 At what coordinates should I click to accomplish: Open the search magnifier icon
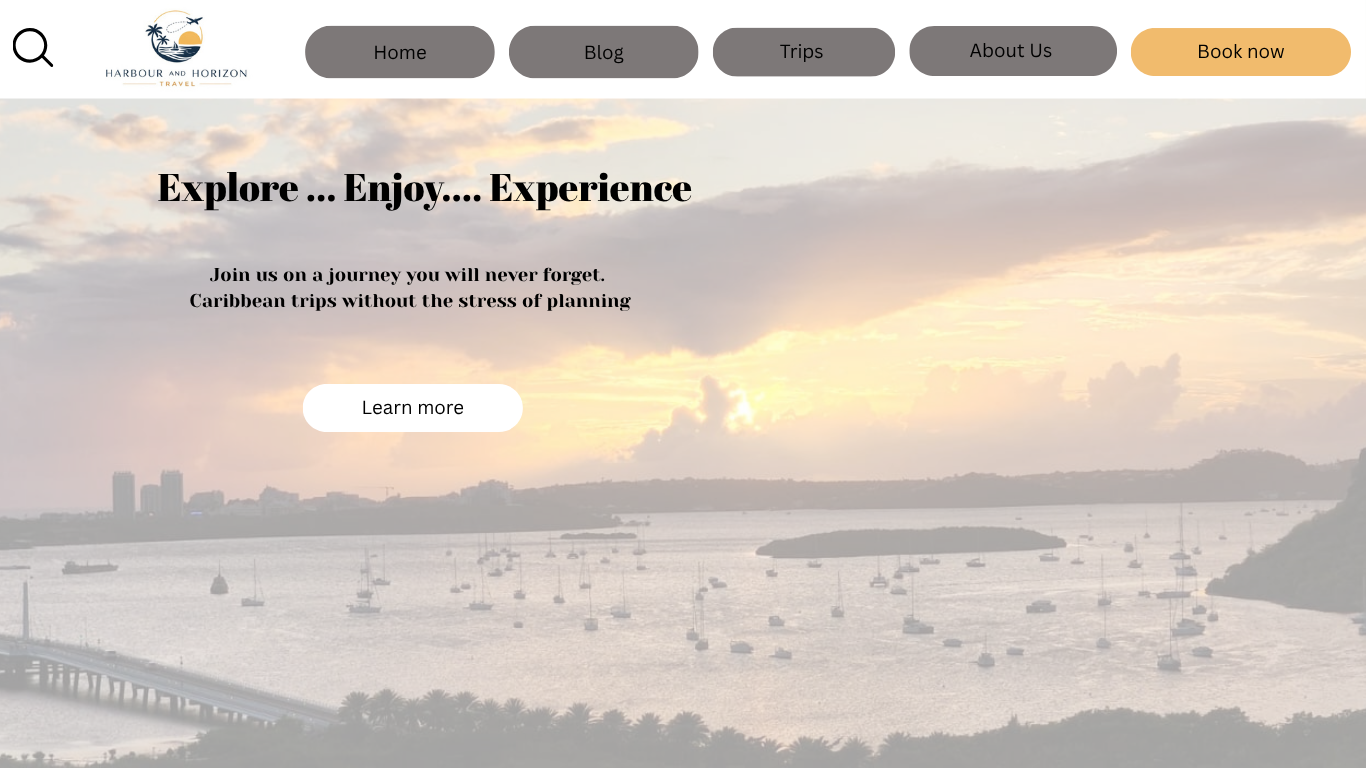tap(33, 48)
